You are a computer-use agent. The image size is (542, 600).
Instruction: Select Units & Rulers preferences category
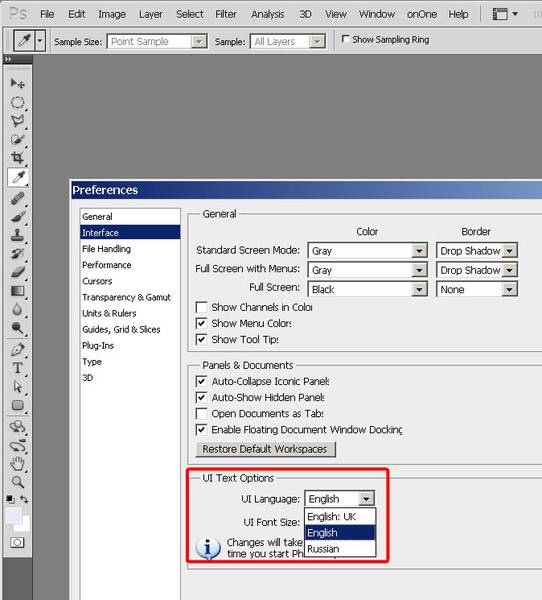pyautogui.click(x=130, y=313)
